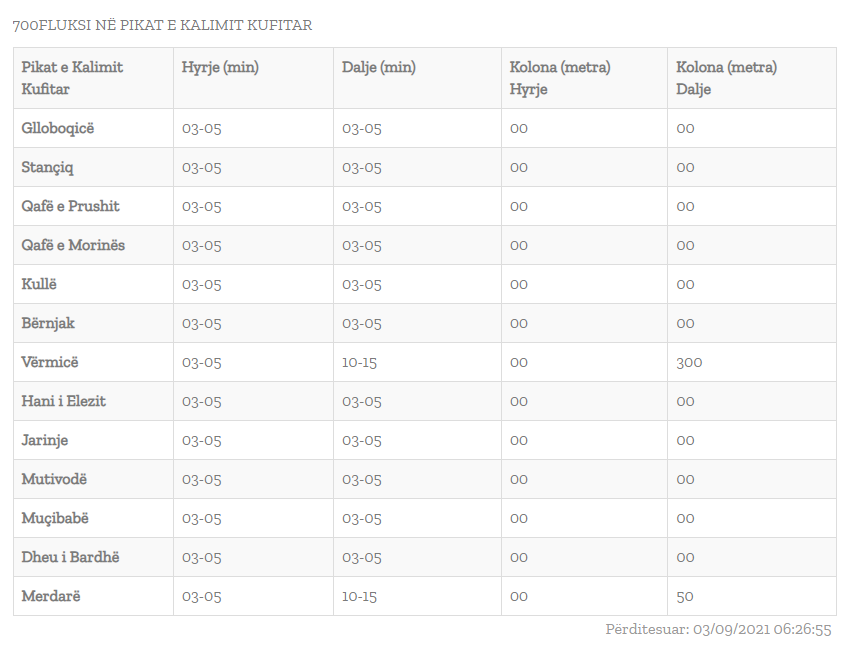Click the Dalje (min) column header
The image size is (847, 664).
(x=379, y=67)
